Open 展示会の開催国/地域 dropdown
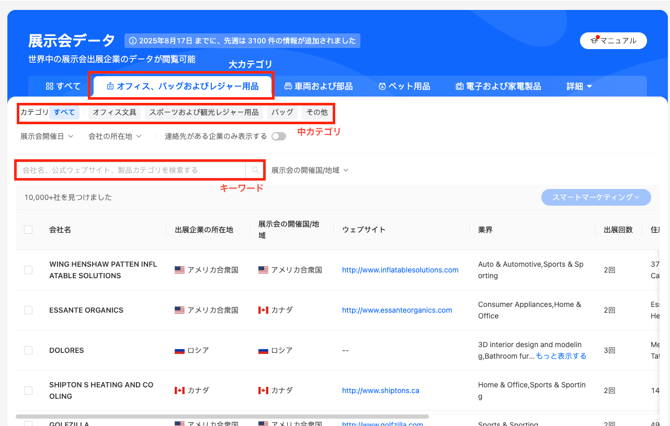The image size is (670, 426). [x=309, y=170]
